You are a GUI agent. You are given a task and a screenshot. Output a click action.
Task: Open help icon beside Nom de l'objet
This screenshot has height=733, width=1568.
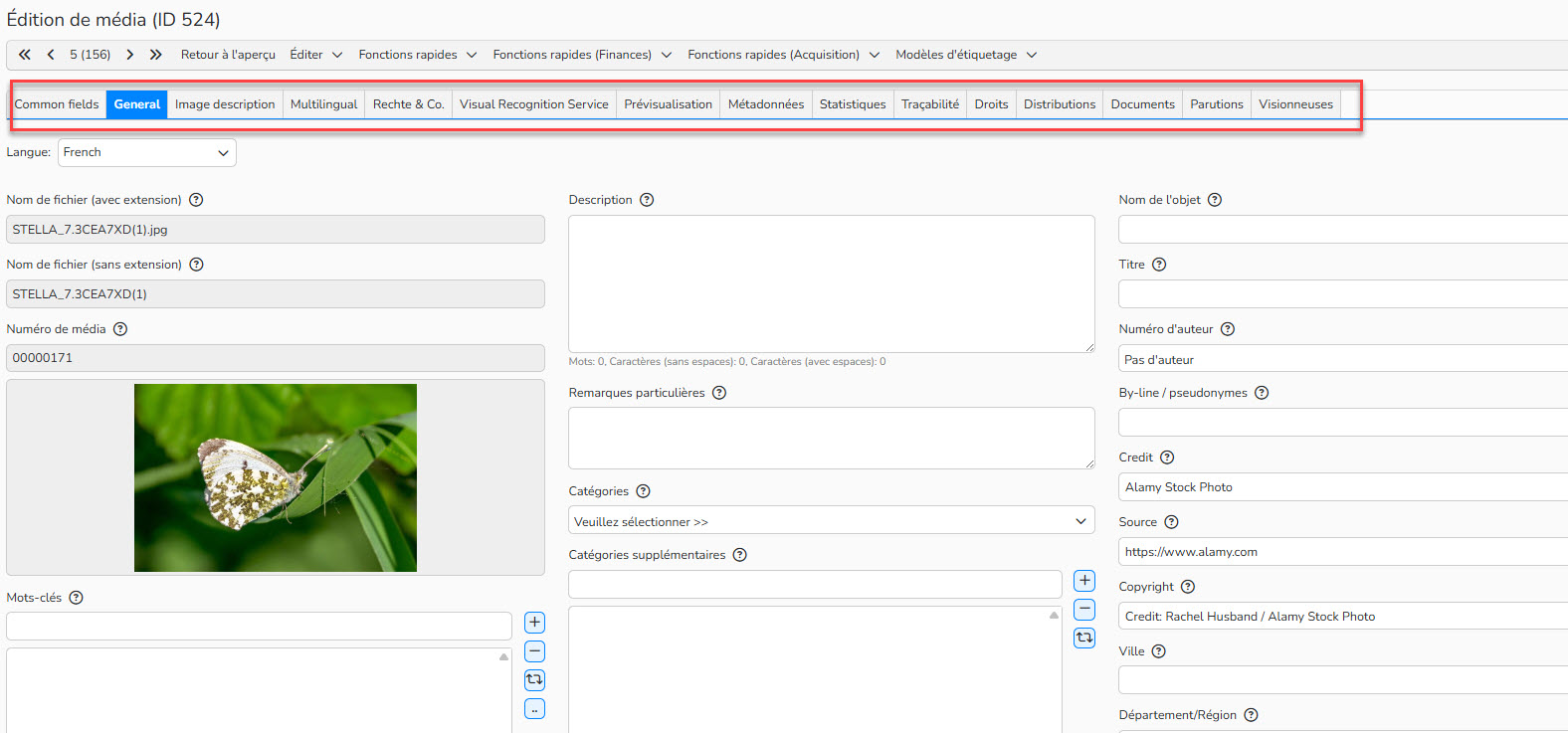(x=1215, y=200)
